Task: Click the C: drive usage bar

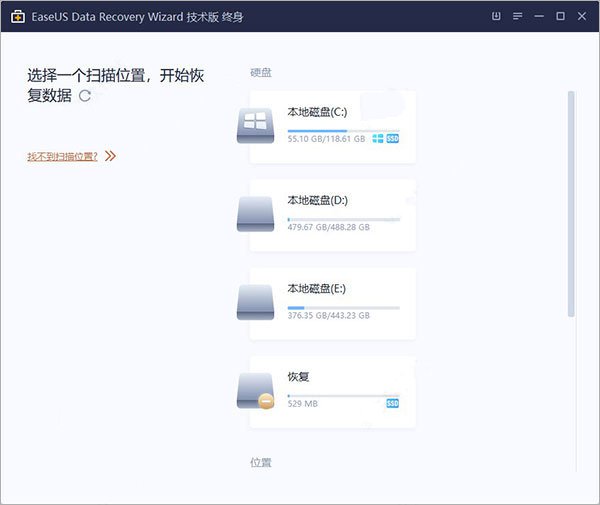Action: click(344, 131)
